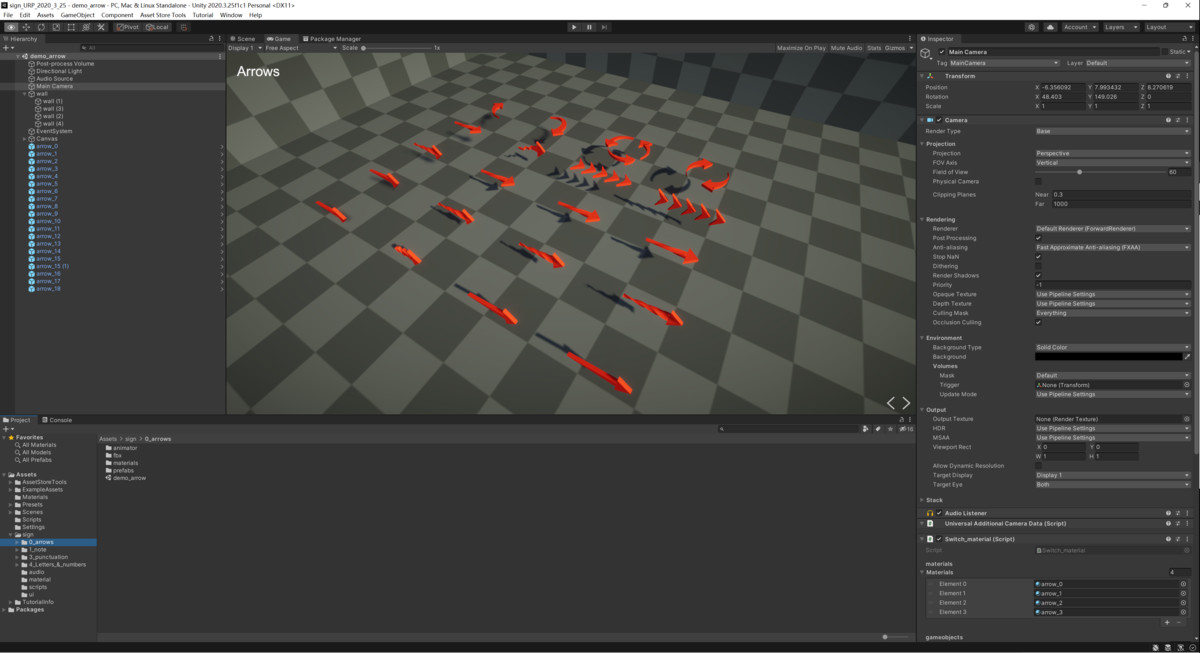Open the Layer dropdown in Inspector
Image resolution: width=1200 pixels, height=653 pixels.
point(1137,62)
